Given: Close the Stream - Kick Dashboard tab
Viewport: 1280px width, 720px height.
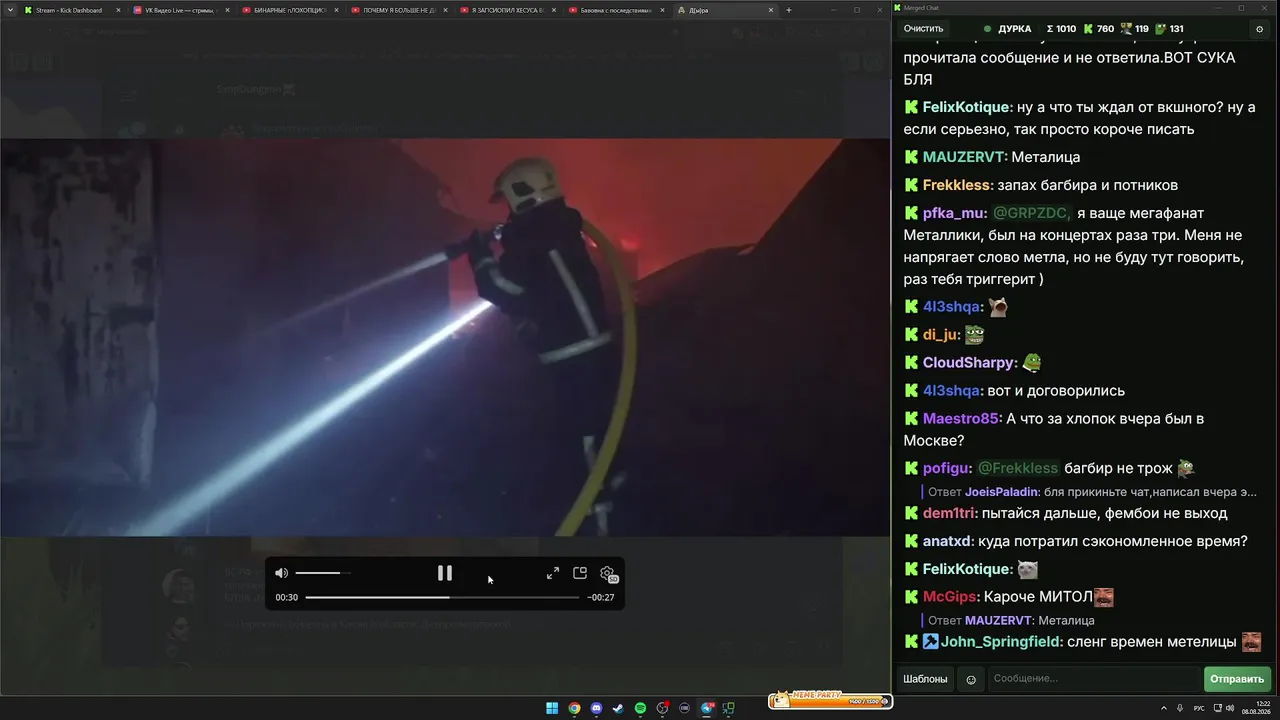Looking at the screenshot, I should [118, 10].
